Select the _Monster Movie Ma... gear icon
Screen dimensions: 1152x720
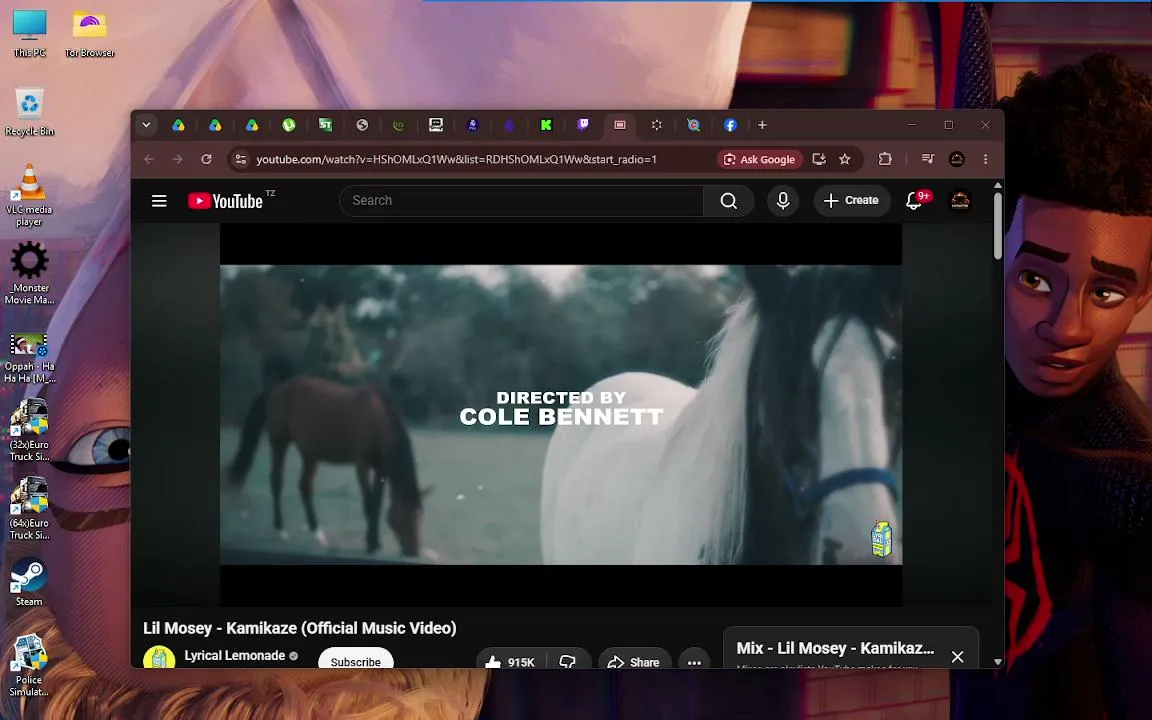pyautogui.click(x=29, y=273)
